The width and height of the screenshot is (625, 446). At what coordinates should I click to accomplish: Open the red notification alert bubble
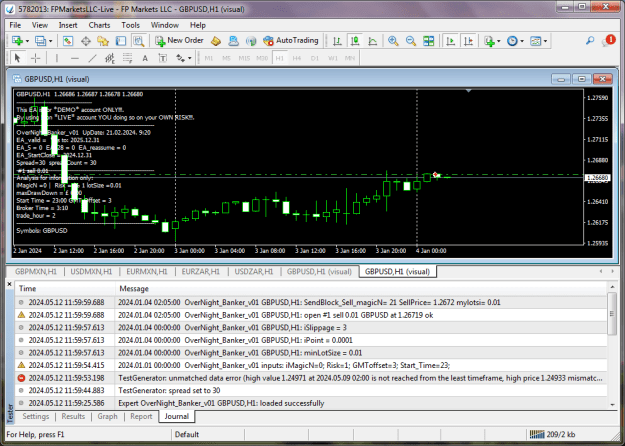pyautogui.click(x=609, y=40)
